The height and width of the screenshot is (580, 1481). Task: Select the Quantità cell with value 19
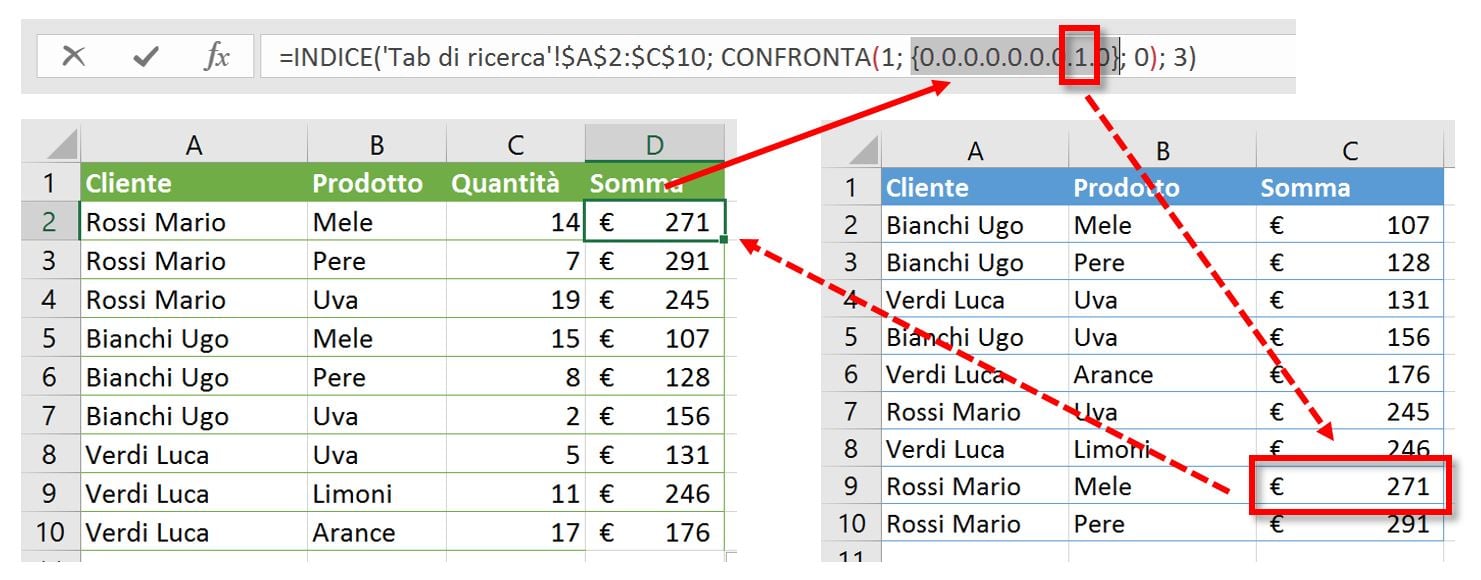click(515, 300)
